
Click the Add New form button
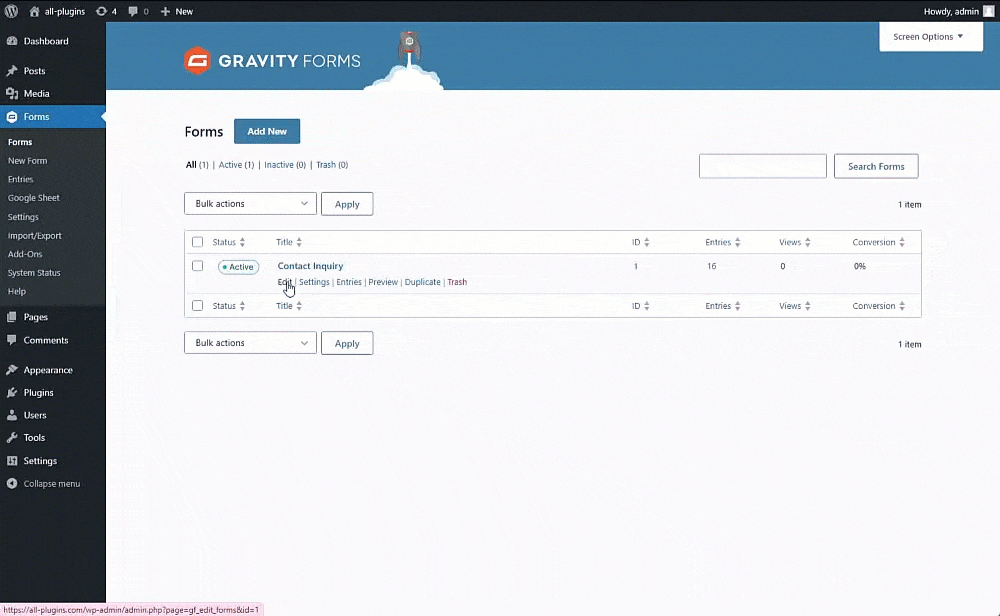(267, 131)
